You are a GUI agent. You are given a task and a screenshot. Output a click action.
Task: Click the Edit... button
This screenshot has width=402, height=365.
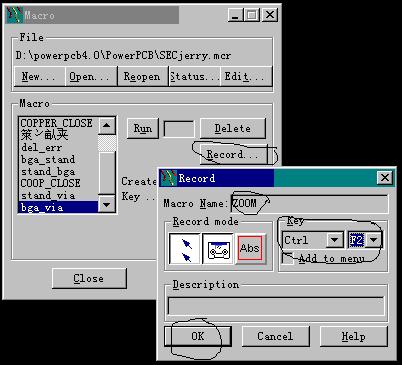click(x=246, y=77)
